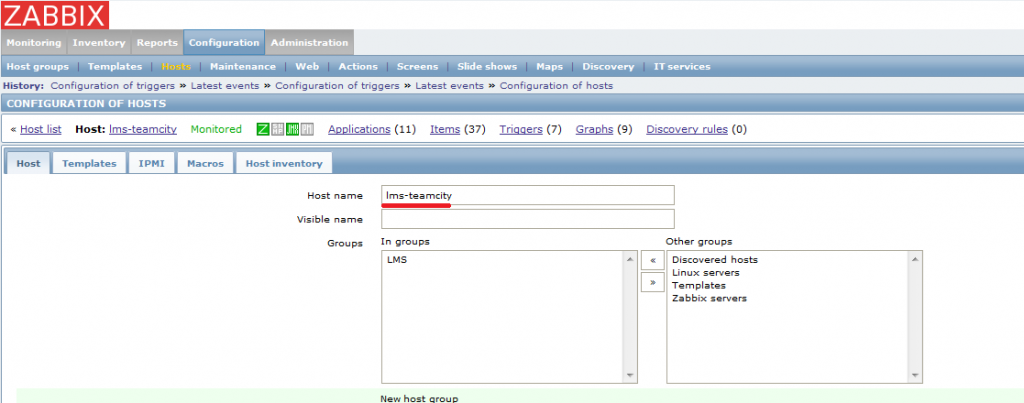Viewport: 1024px width, 403px height.
Task: Click the ZABBIX logo
Action: 55,14
